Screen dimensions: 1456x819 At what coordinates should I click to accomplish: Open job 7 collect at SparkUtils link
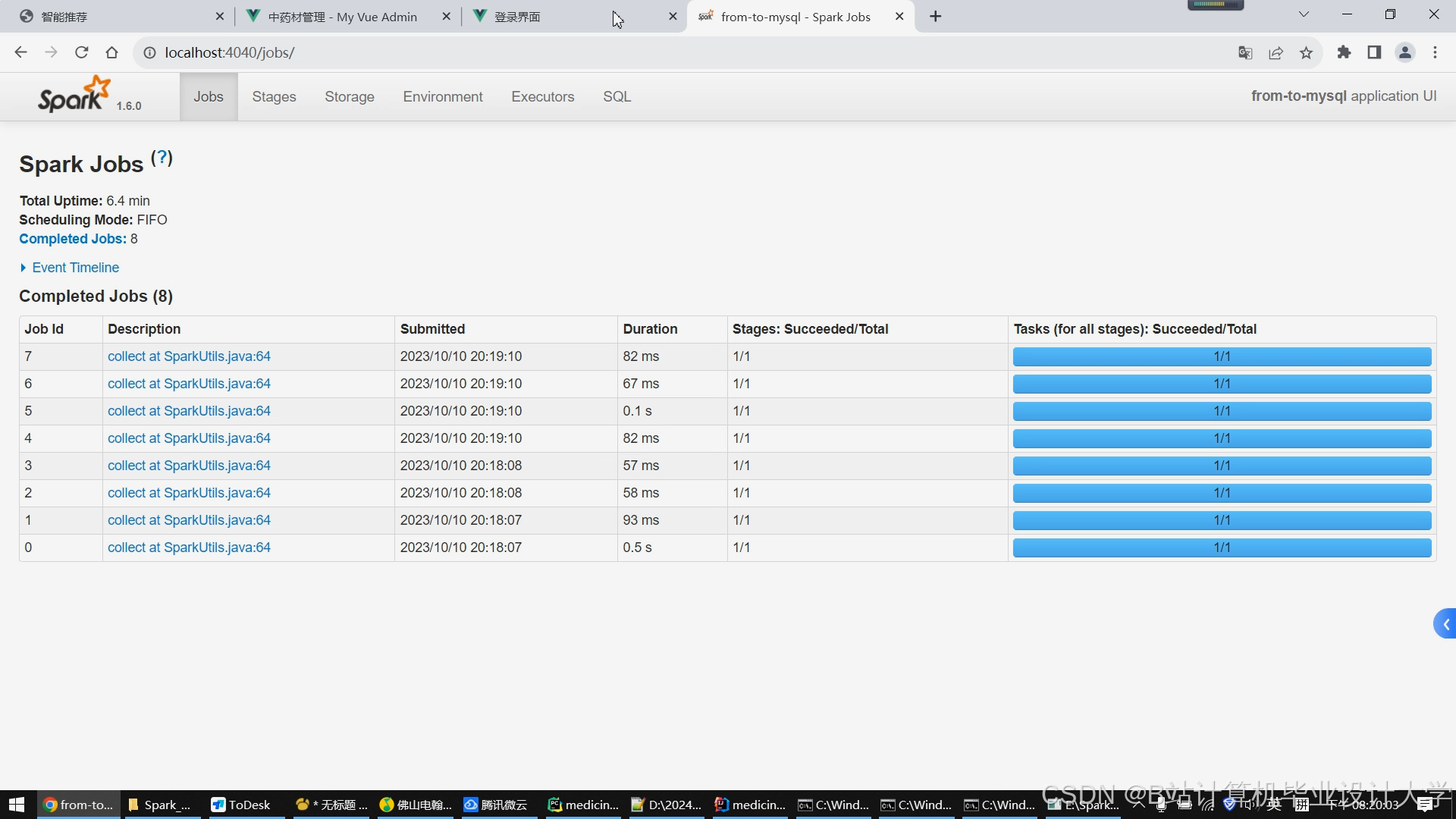coord(189,356)
